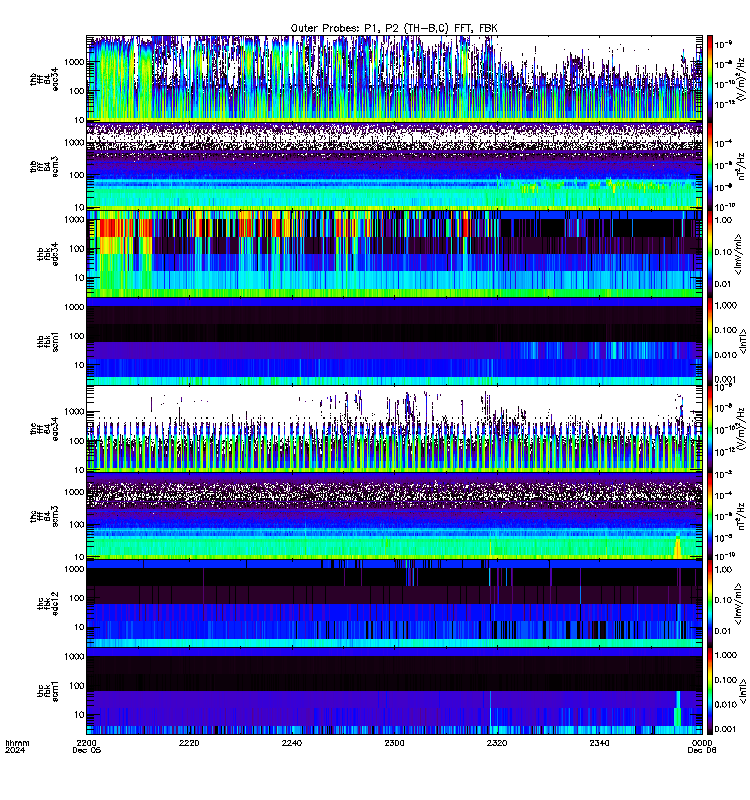Click the '10' frequency tick of thc fbk edc12 panel
750x800 pixels.
pyautogui.click(x=79, y=627)
